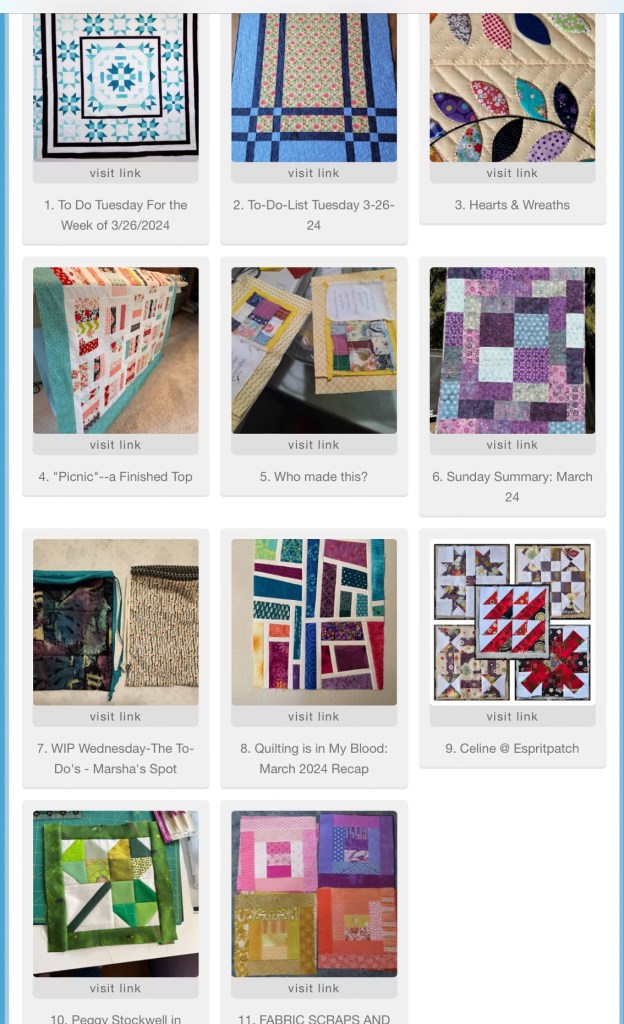The height and width of the screenshot is (1024, 624).
Task: Open "2. To-Do-List Tuesday 3-26-24" title link
Action: pos(314,215)
